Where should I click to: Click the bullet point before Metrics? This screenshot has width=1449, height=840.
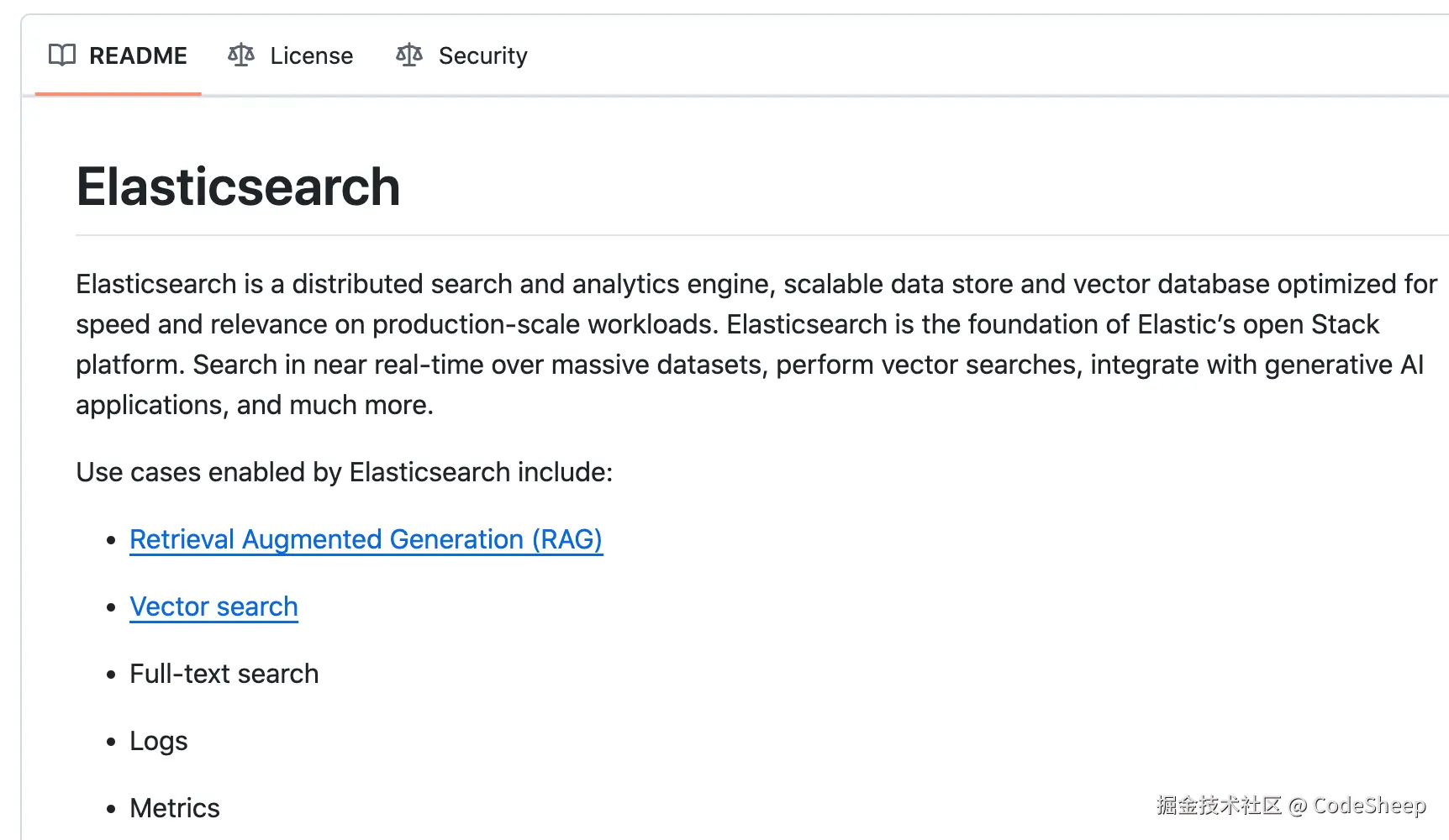[x=111, y=809]
